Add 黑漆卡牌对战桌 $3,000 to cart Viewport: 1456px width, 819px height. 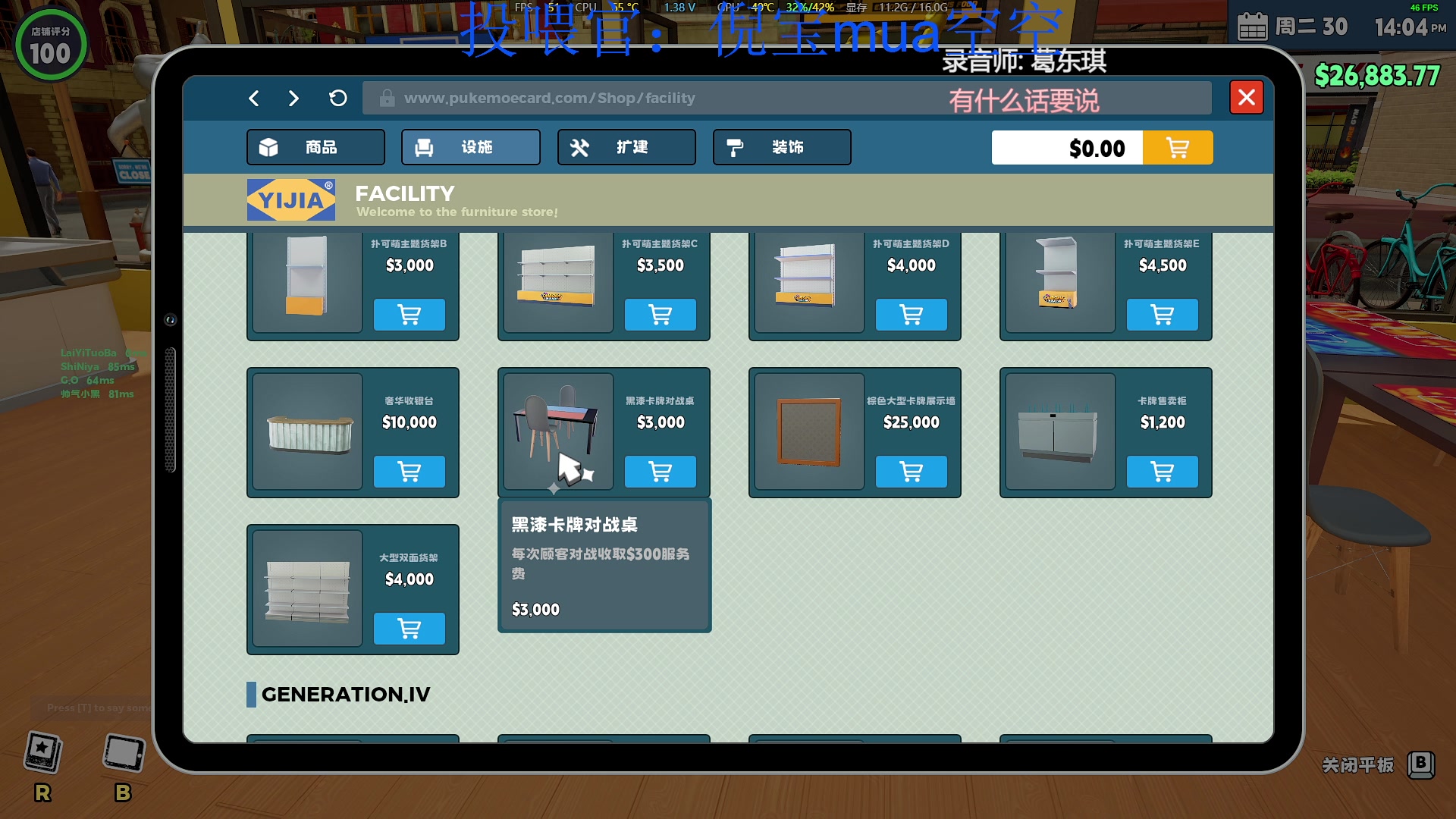(661, 472)
